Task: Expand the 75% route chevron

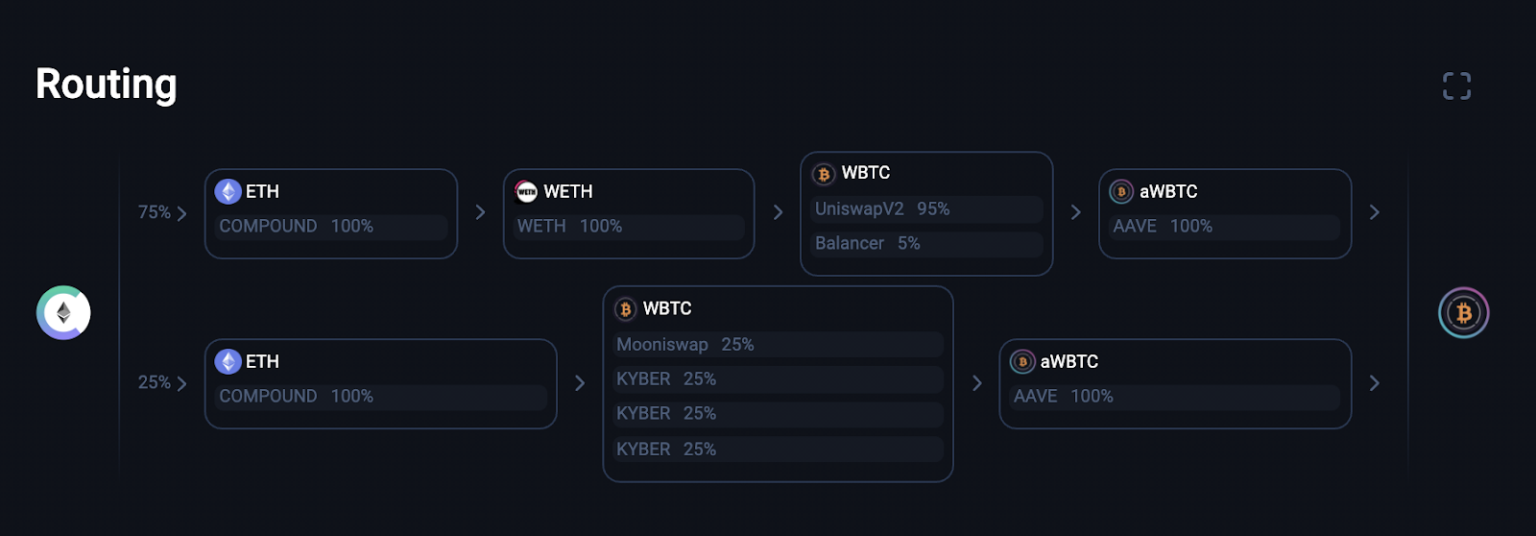Action: coord(181,213)
